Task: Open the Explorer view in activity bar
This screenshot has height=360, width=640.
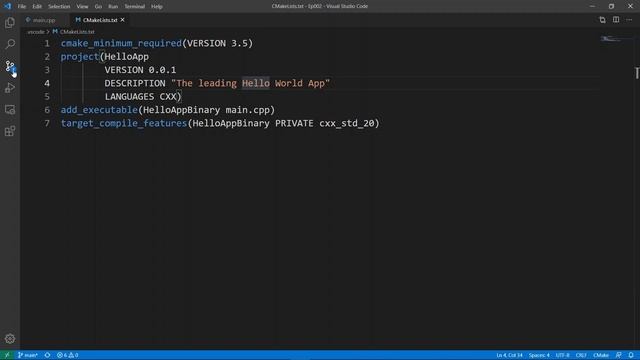Action: [x=10, y=22]
